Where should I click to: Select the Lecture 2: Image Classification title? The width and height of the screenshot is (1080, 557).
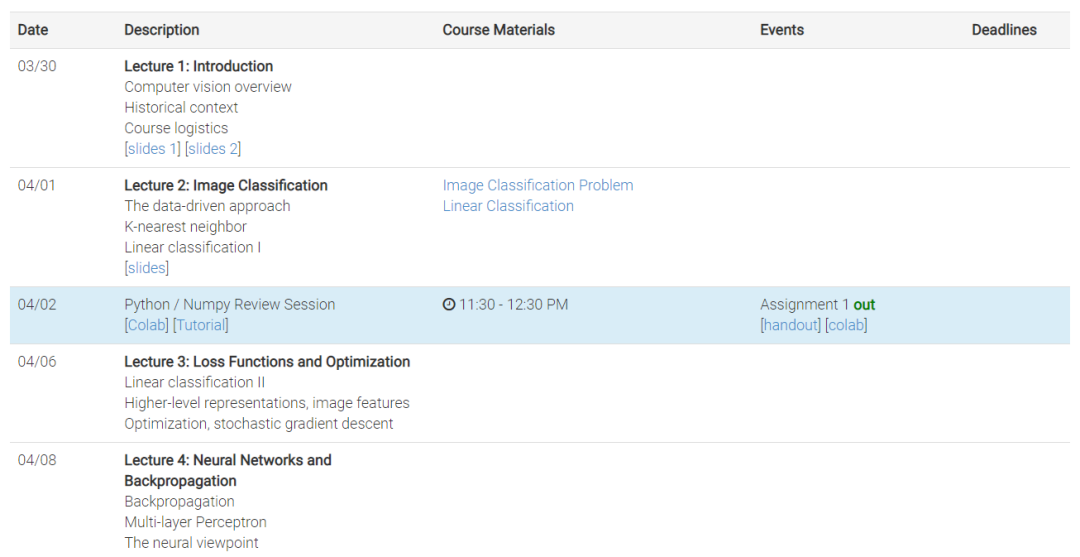[225, 185]
